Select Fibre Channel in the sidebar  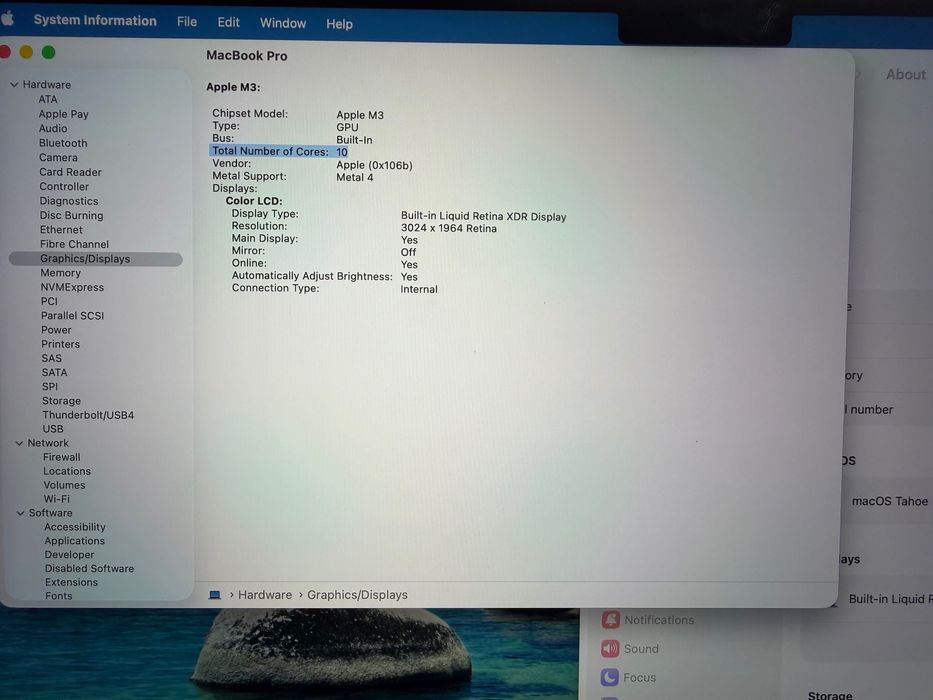[74, 244]
